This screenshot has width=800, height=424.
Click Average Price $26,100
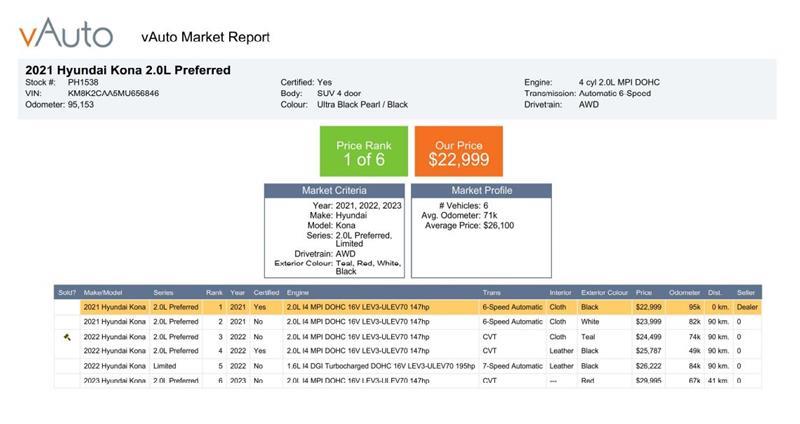469,226
